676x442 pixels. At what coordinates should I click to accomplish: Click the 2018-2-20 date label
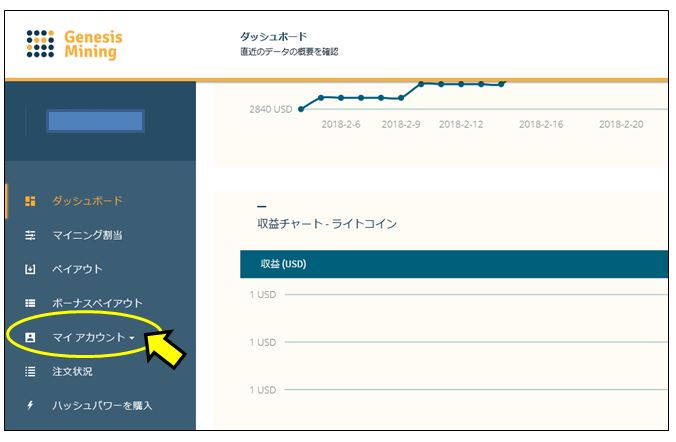[621, 124]
